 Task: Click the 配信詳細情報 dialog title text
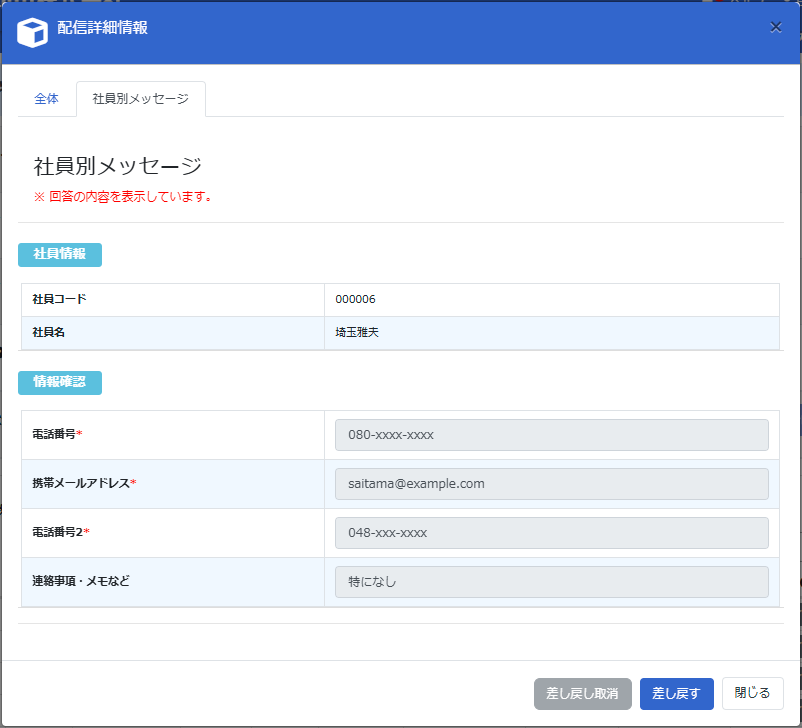coord(103,28)
